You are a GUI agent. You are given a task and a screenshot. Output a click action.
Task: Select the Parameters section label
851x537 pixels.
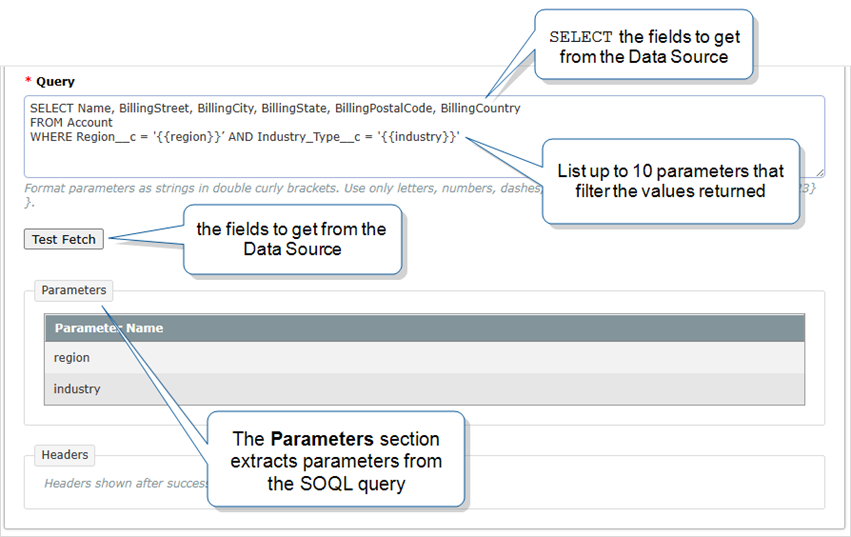coord(74,290)
